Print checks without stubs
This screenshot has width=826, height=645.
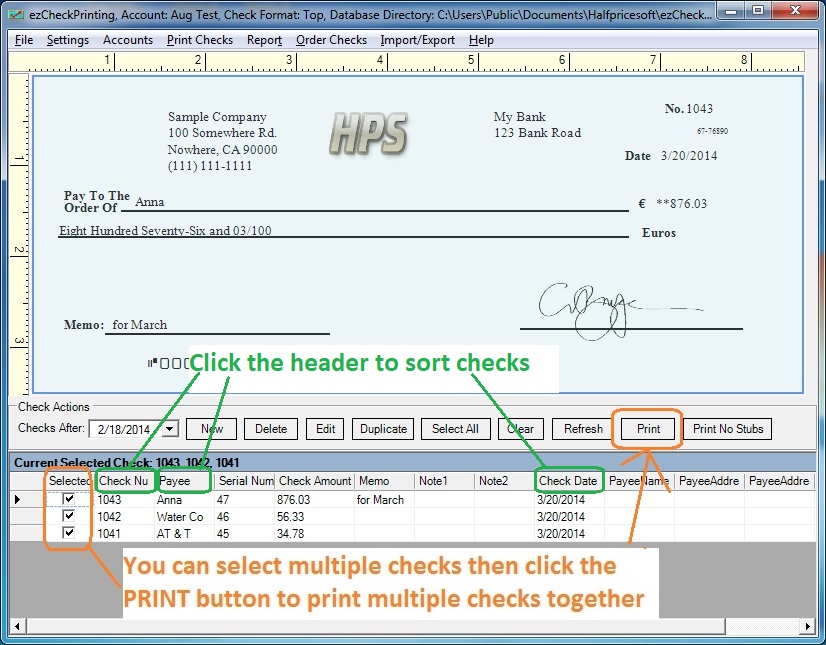[727, 428]
